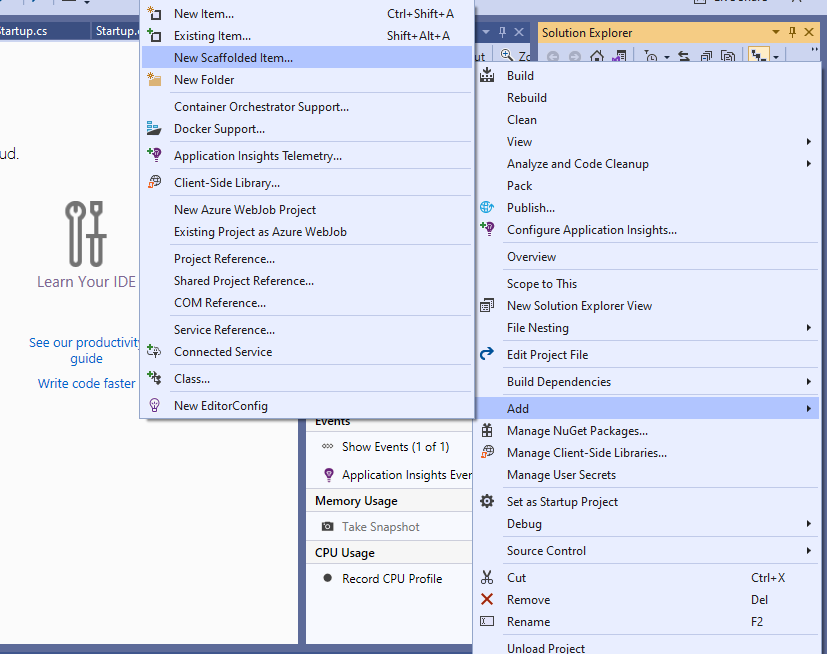Image resolution: width=827 pixels, height=654 pixels.
Task: Choose Service Reference entry
Action: pos(306,330)
